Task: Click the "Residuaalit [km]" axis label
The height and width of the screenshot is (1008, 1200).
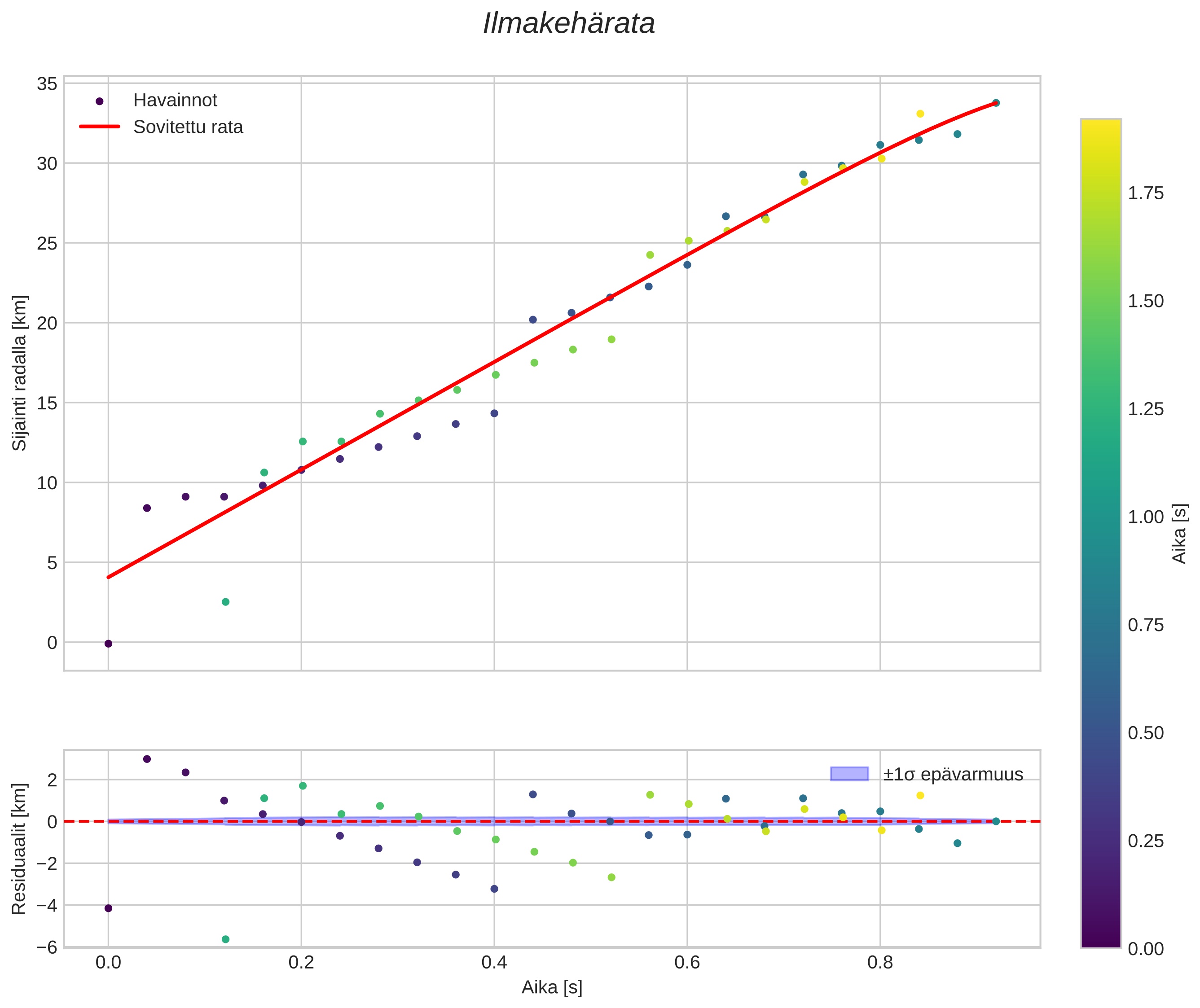Action: (x=19, y=849)
